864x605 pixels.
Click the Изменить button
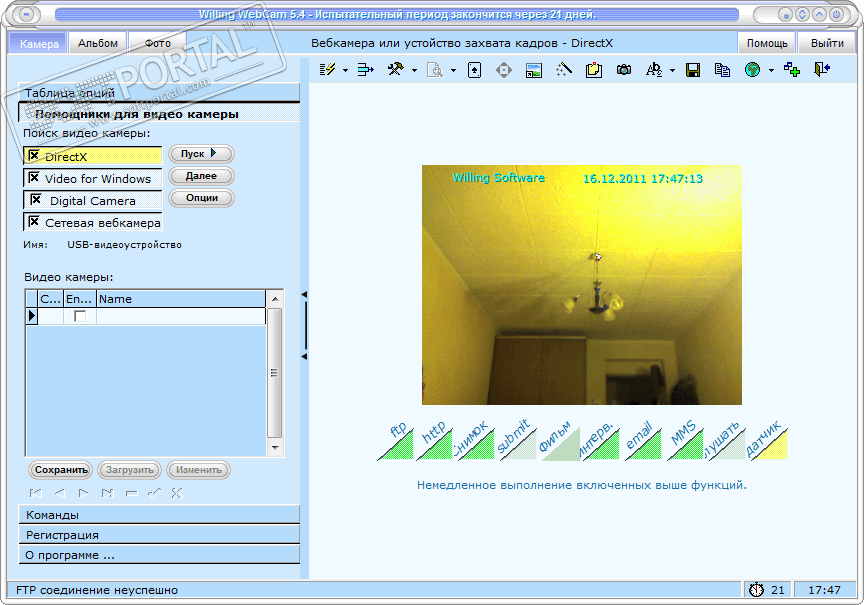click(x=198, y=470)
